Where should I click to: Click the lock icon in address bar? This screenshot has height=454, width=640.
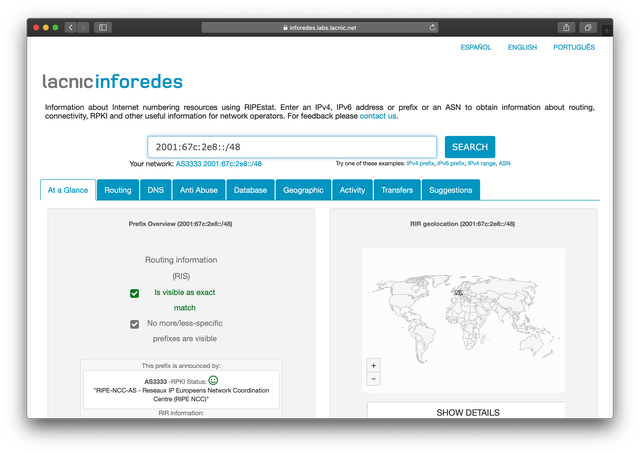coord(285,28)
